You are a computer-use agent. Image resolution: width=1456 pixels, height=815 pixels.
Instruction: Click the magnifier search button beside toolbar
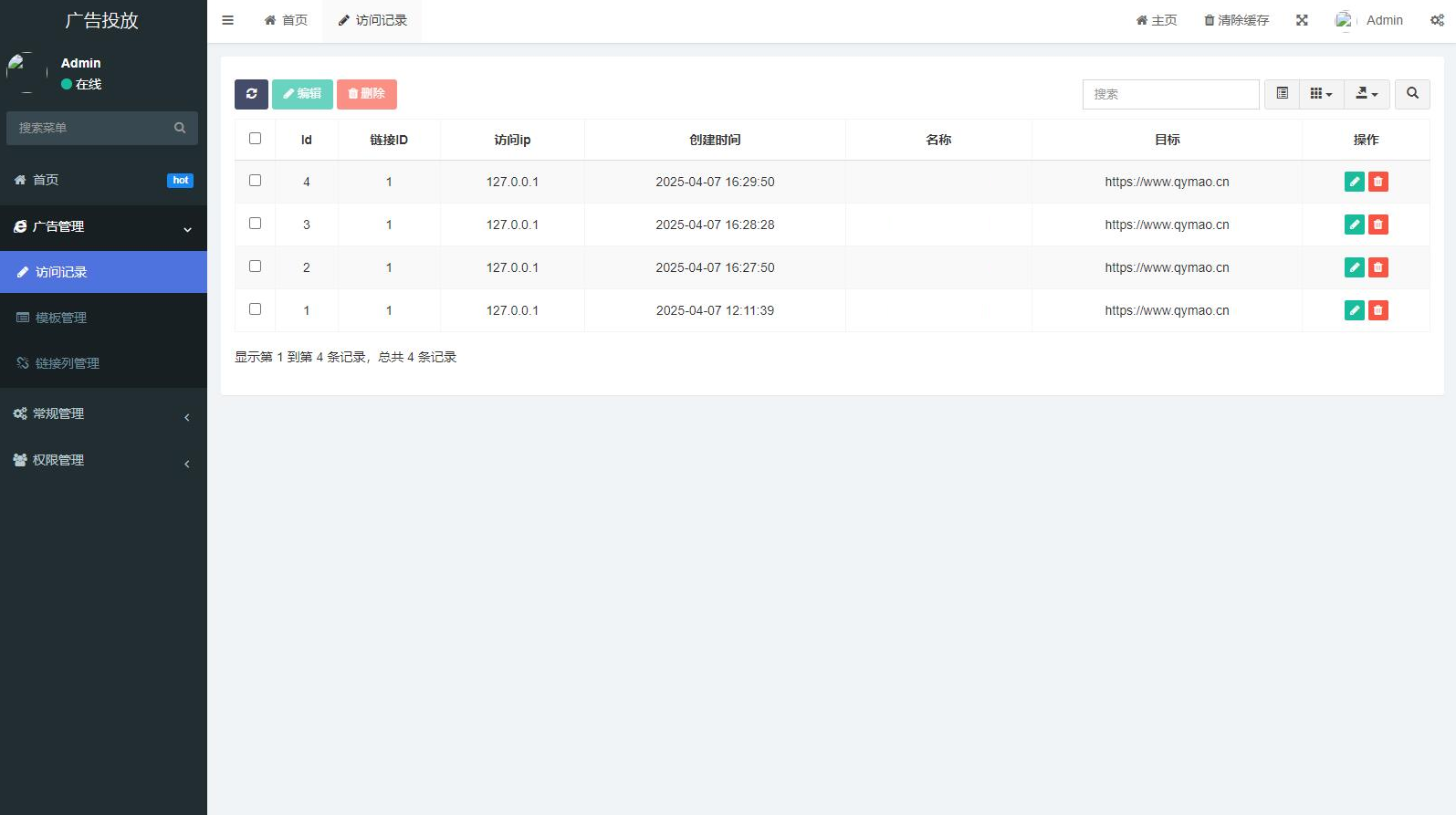pos(1412,94)
